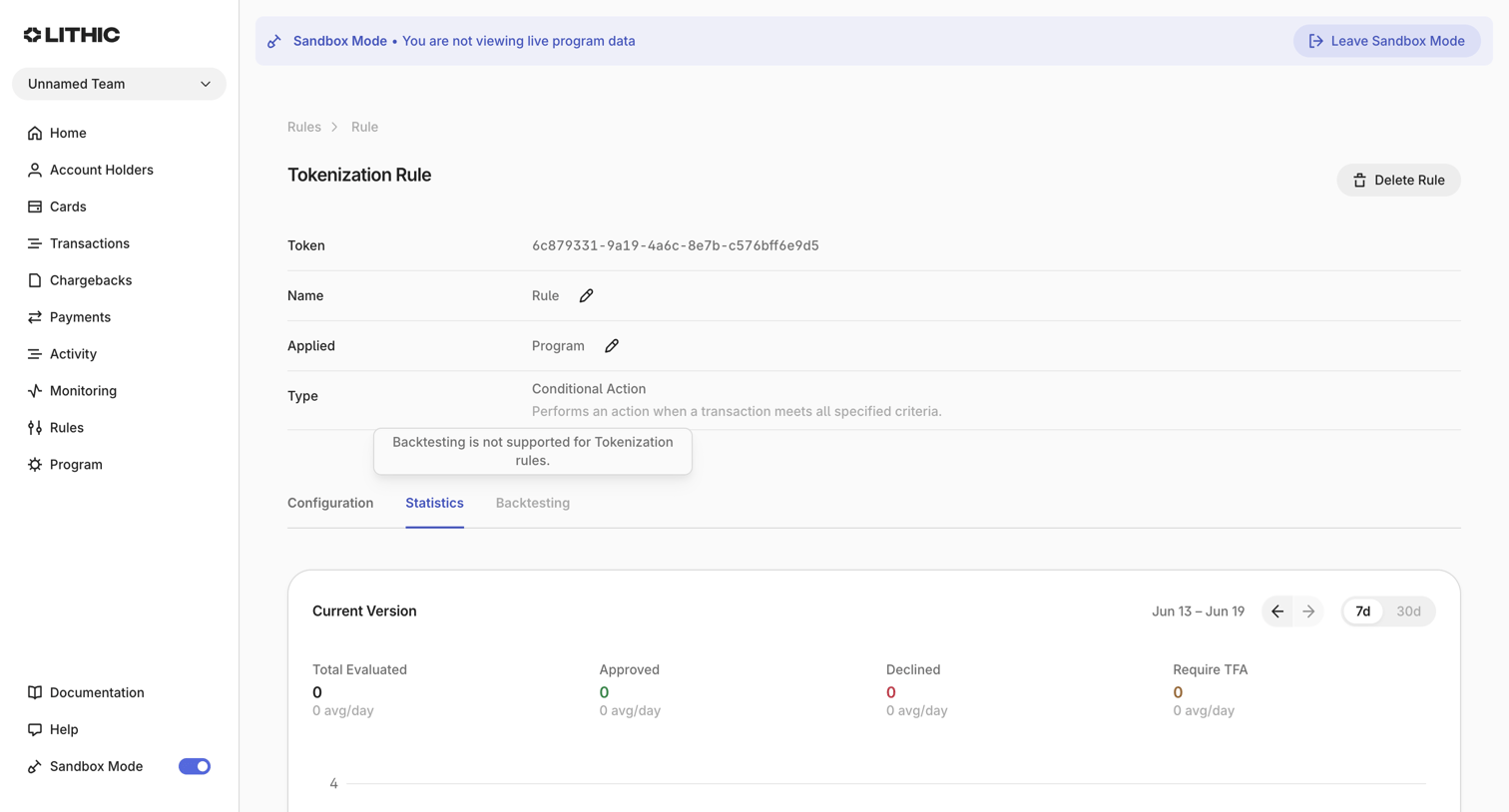Click the Activity lines icon
This screenshot has width=1509, height=812.
click(35, 354)
